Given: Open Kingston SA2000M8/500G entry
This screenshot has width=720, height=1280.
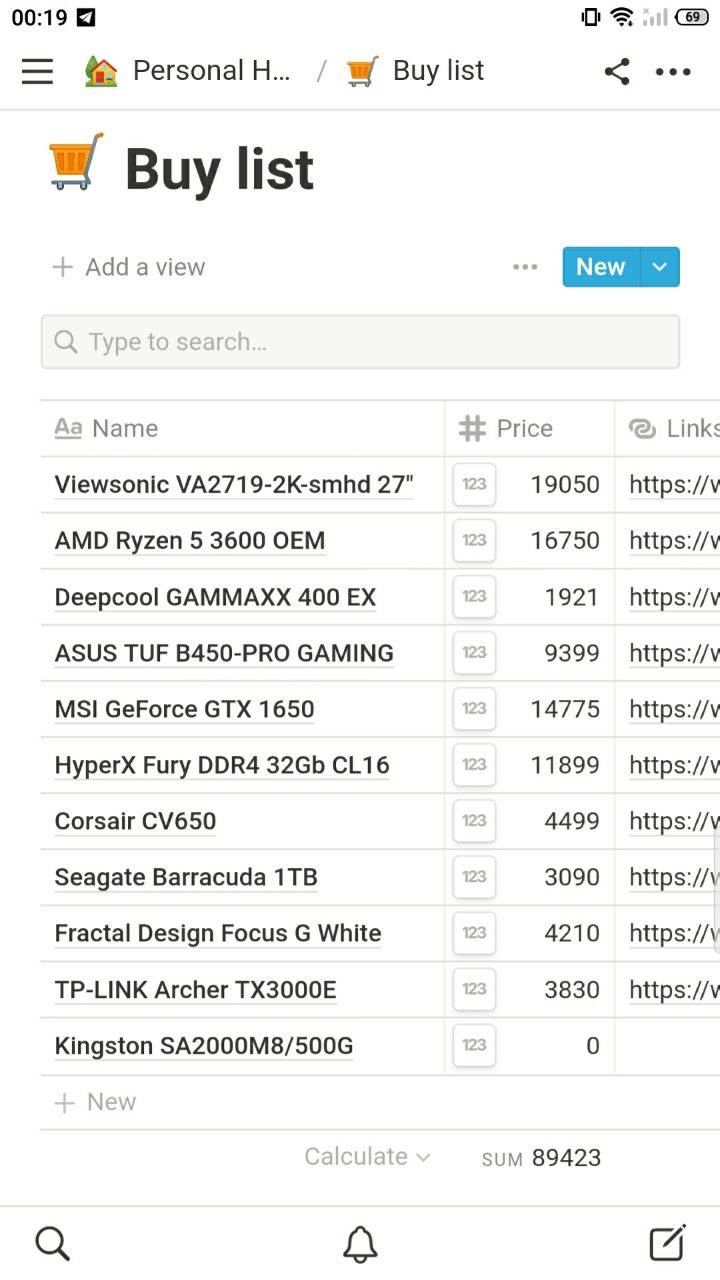Looking at the screenshot, I should click(x=204, y=1045).
